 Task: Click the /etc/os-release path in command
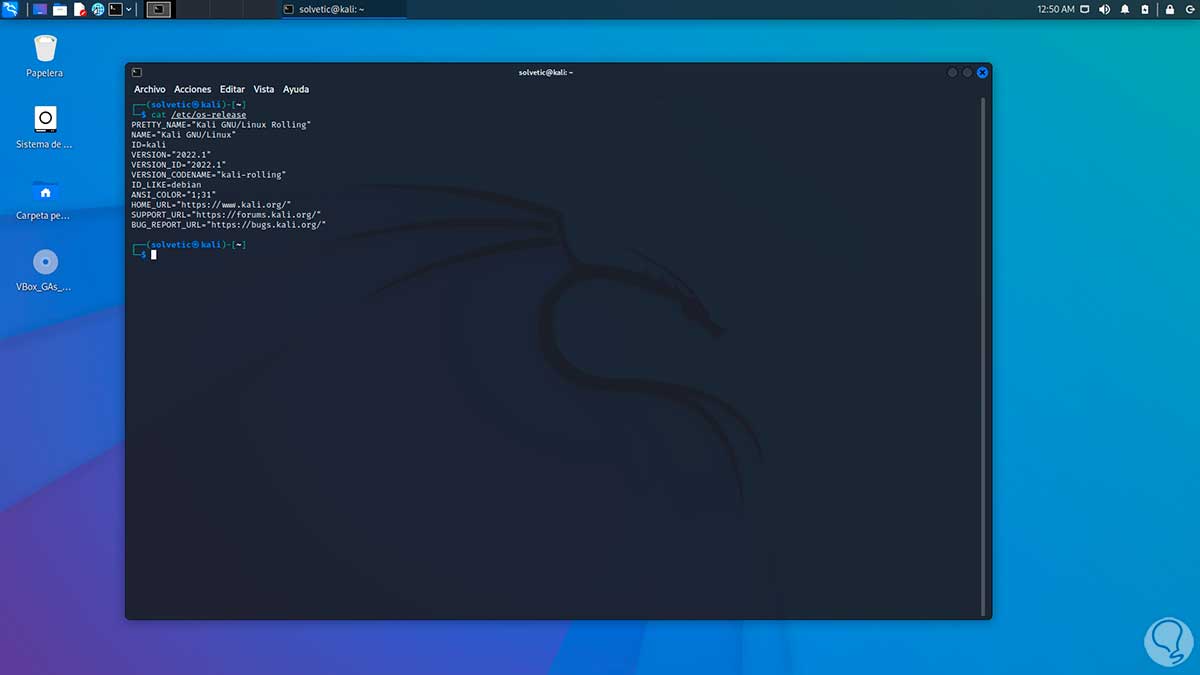point(208,115)
